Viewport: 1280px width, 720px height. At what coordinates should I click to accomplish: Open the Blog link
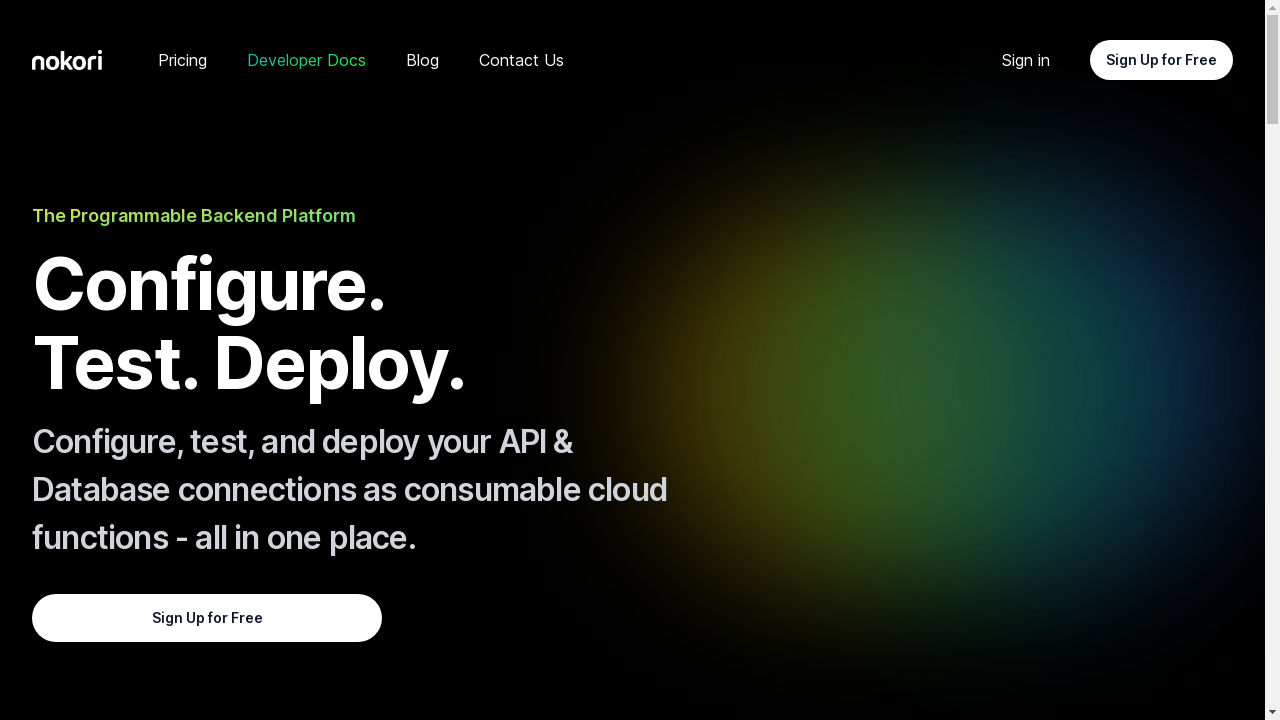(422, 60)
